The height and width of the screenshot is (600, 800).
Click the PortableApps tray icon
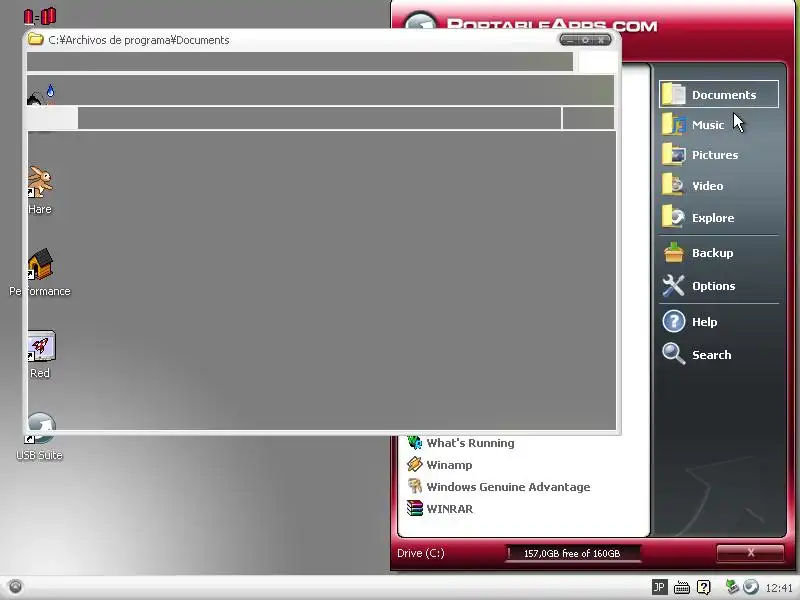point(751,587)
